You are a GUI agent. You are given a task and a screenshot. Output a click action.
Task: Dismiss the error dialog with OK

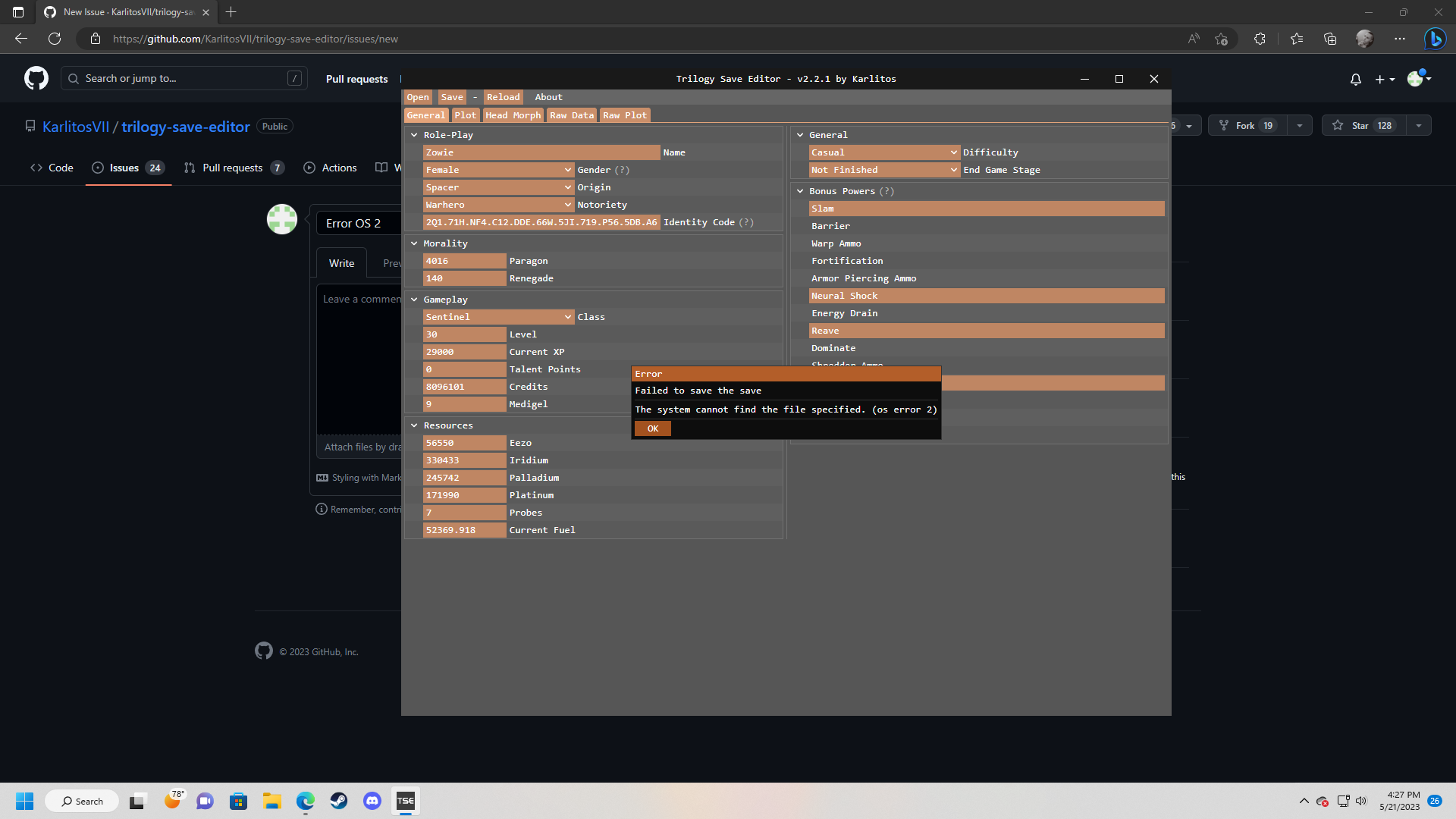pyautogui.click(x=652, y=428)
